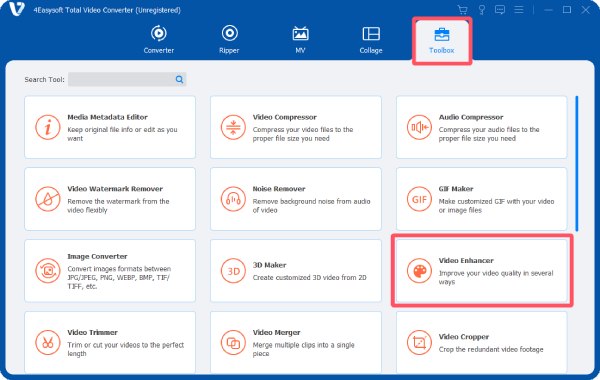Click 'Create customized 3D video from 2D'
Screen dimensions: 600x380
click(x=309, y=277)
